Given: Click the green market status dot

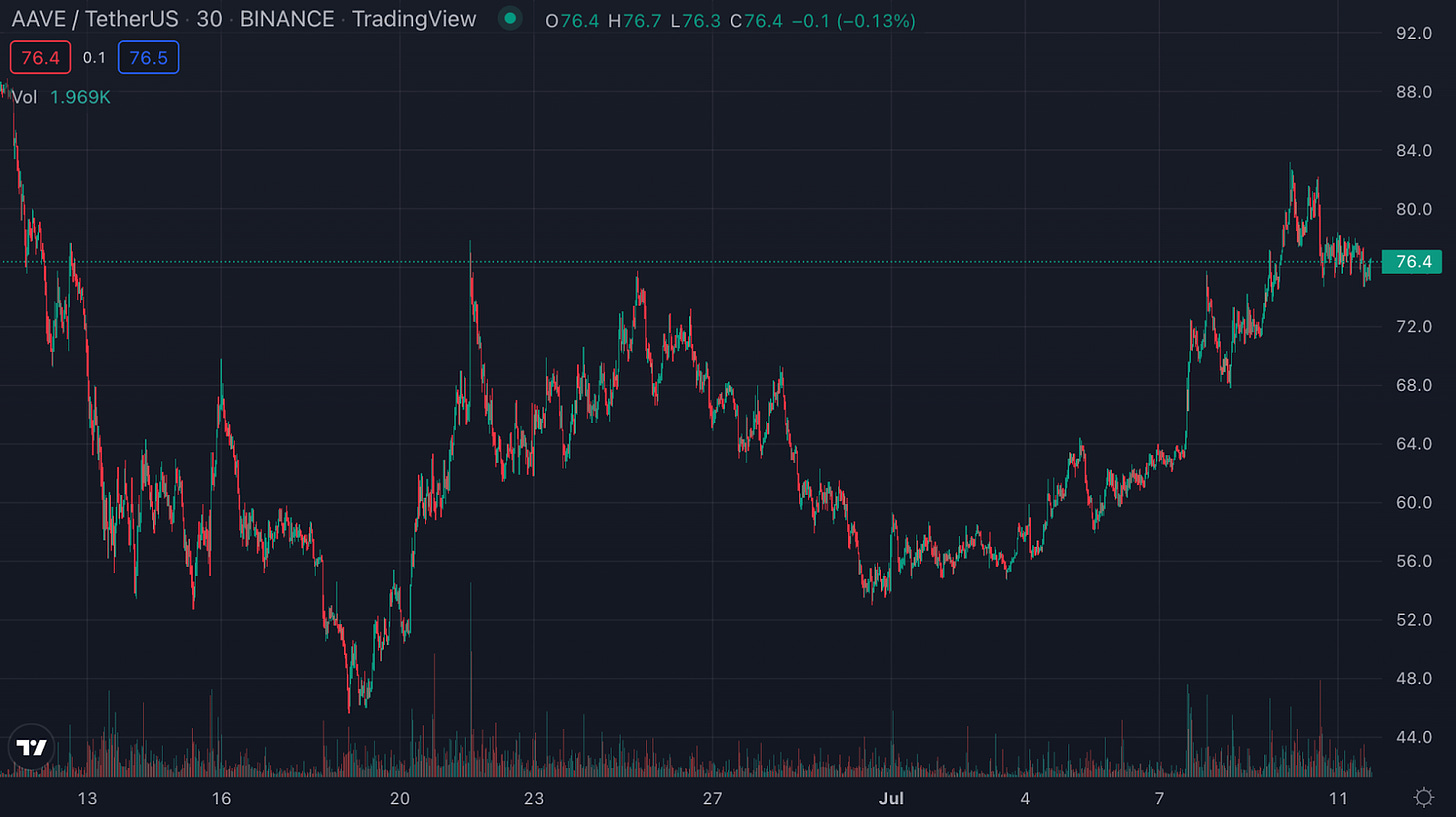Looking at the screenshot, I should (511, 18).
